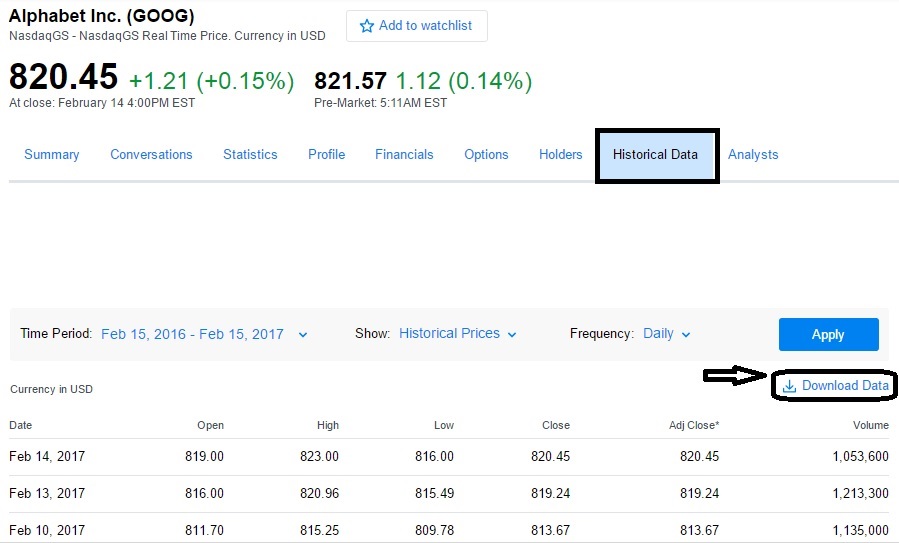Expand the chevron next to the date range

pos(303,335)
